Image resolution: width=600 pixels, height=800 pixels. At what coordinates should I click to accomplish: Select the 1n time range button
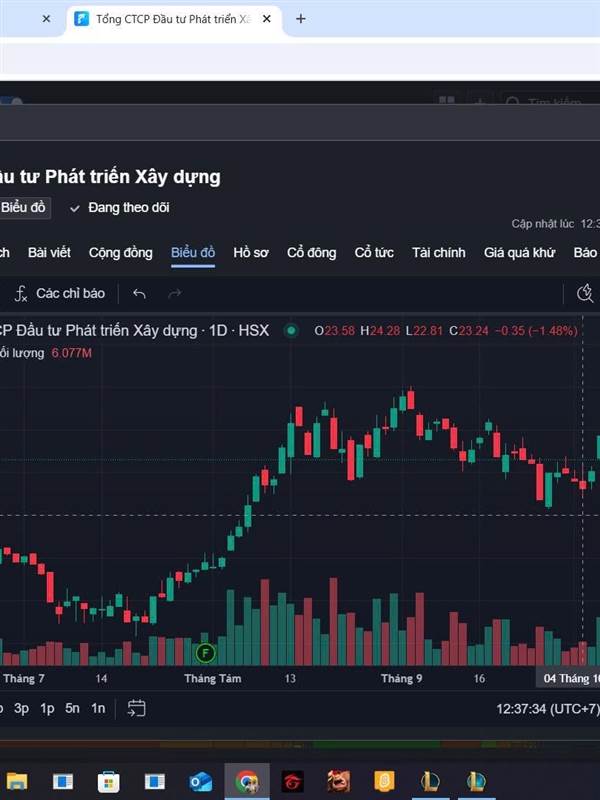(x=98, y=708)
